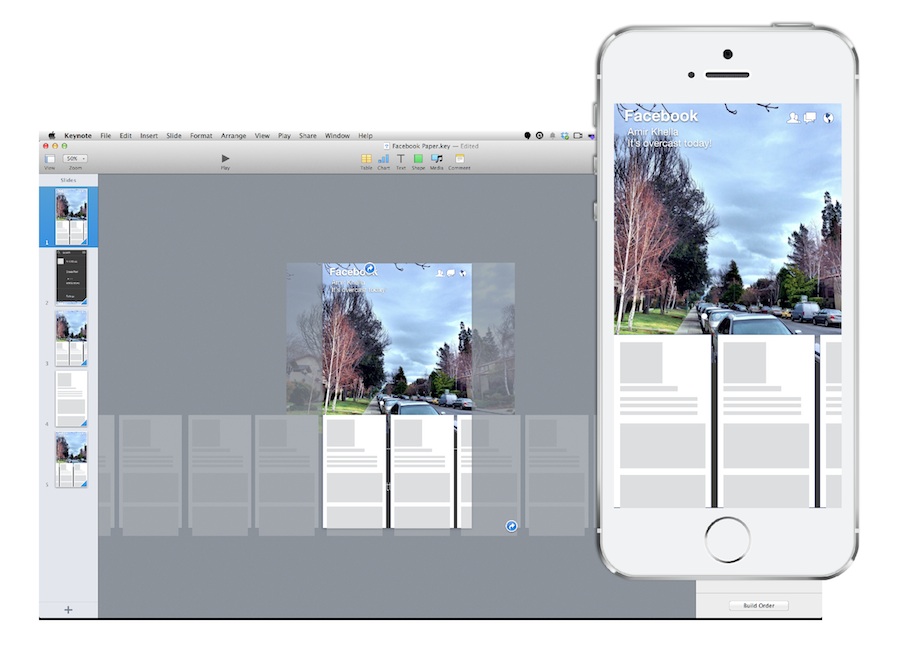Toggle the blue build badge on the slide image
The height and width of the screenshot is (653, 900).
[370, 268]
